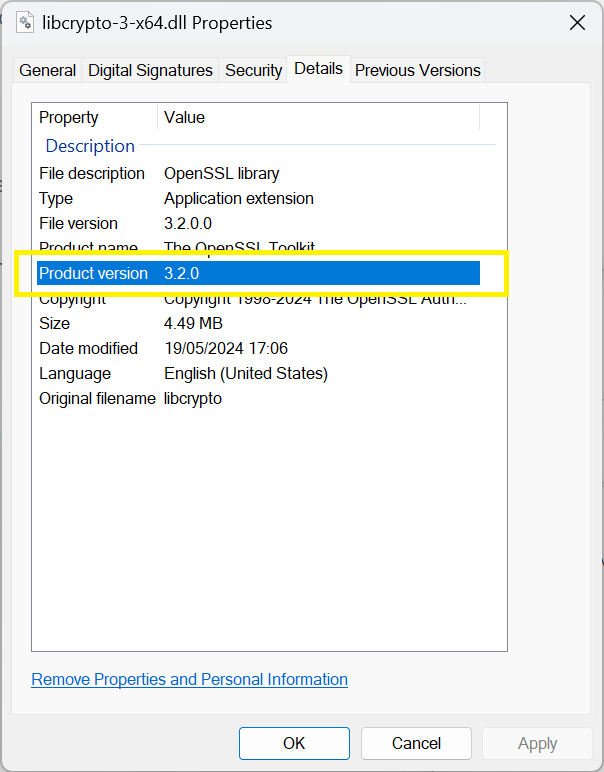
Task: Go to the Previous Versions tab
Action: click(417, 70)
